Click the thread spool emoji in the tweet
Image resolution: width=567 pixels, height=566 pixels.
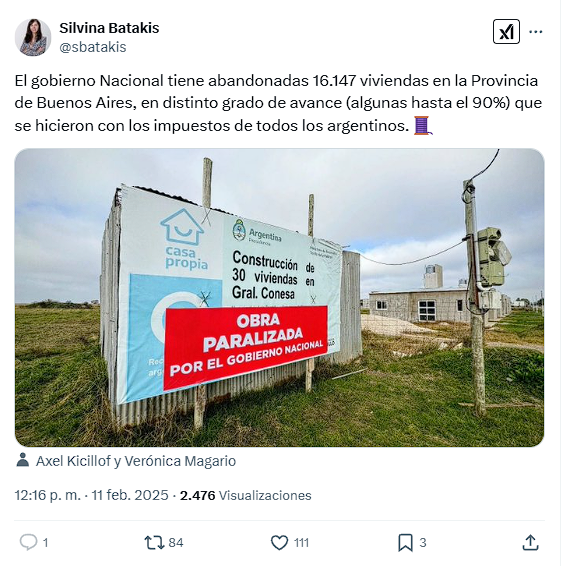(422, 125)
